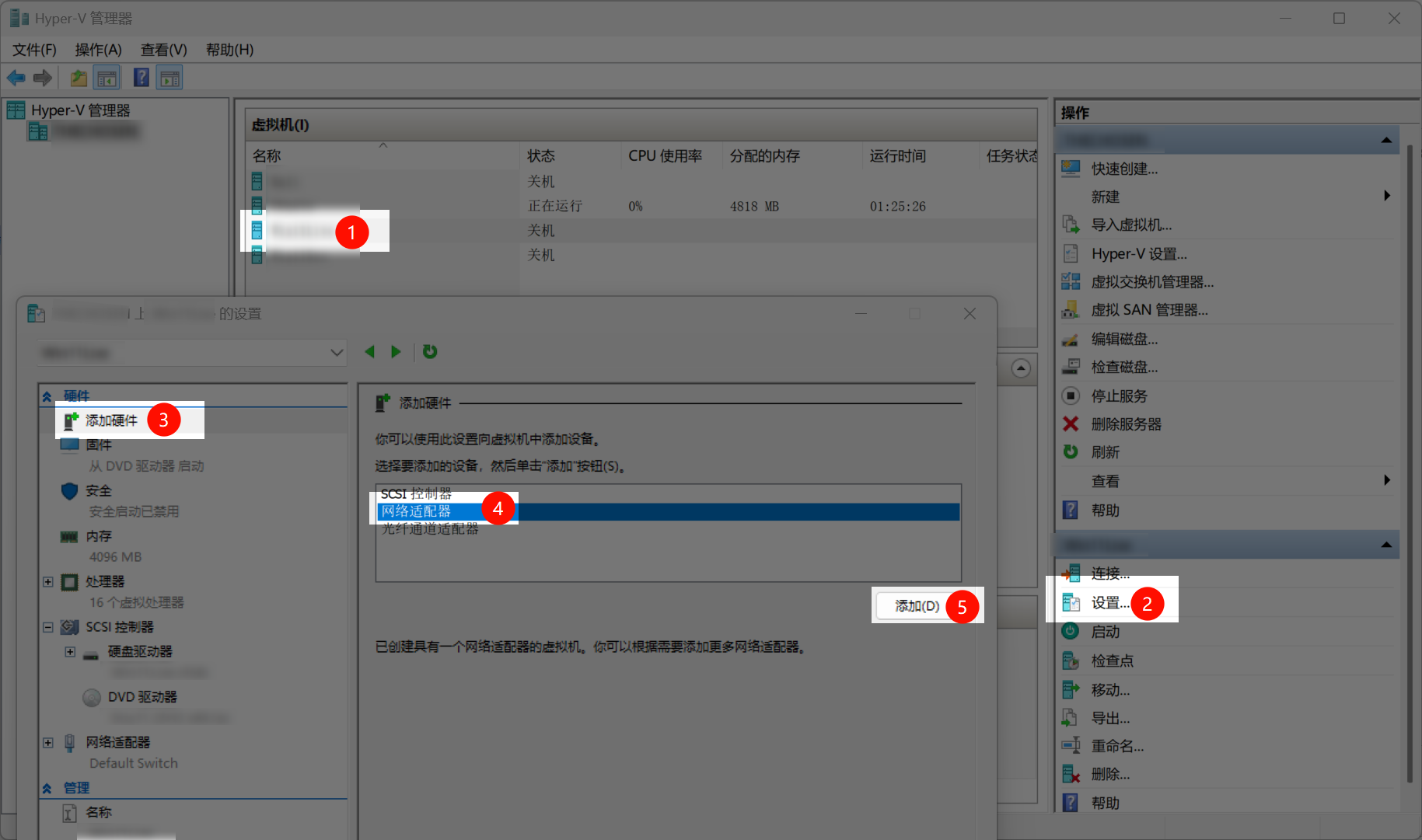Select 安全 item in hardware tree
This screenshot has height=840, width=1422.
coord(99,491)
